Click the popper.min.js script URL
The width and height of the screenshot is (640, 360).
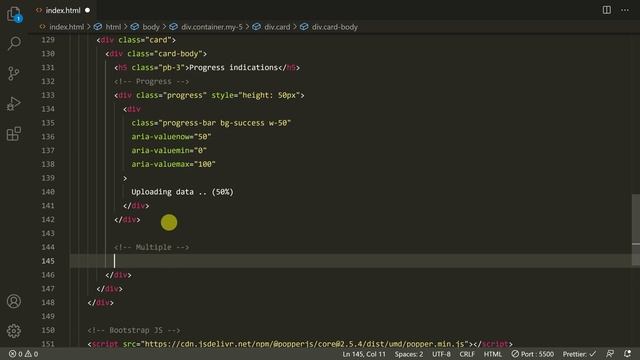(304, 344)
